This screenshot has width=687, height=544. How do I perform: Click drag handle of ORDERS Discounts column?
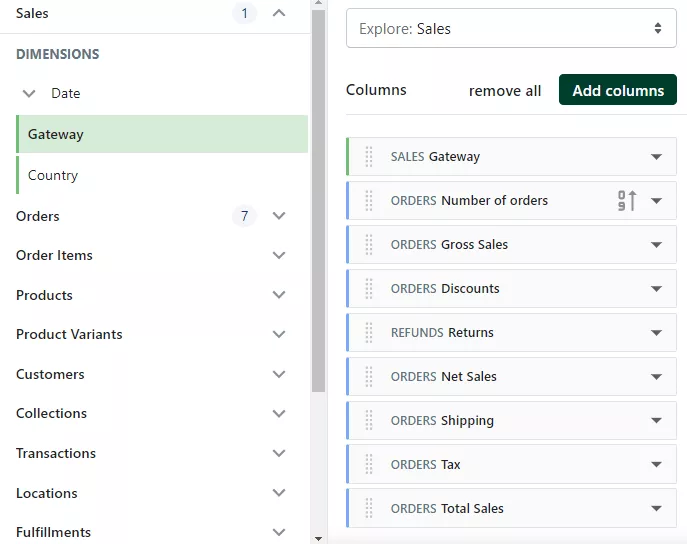369,289
